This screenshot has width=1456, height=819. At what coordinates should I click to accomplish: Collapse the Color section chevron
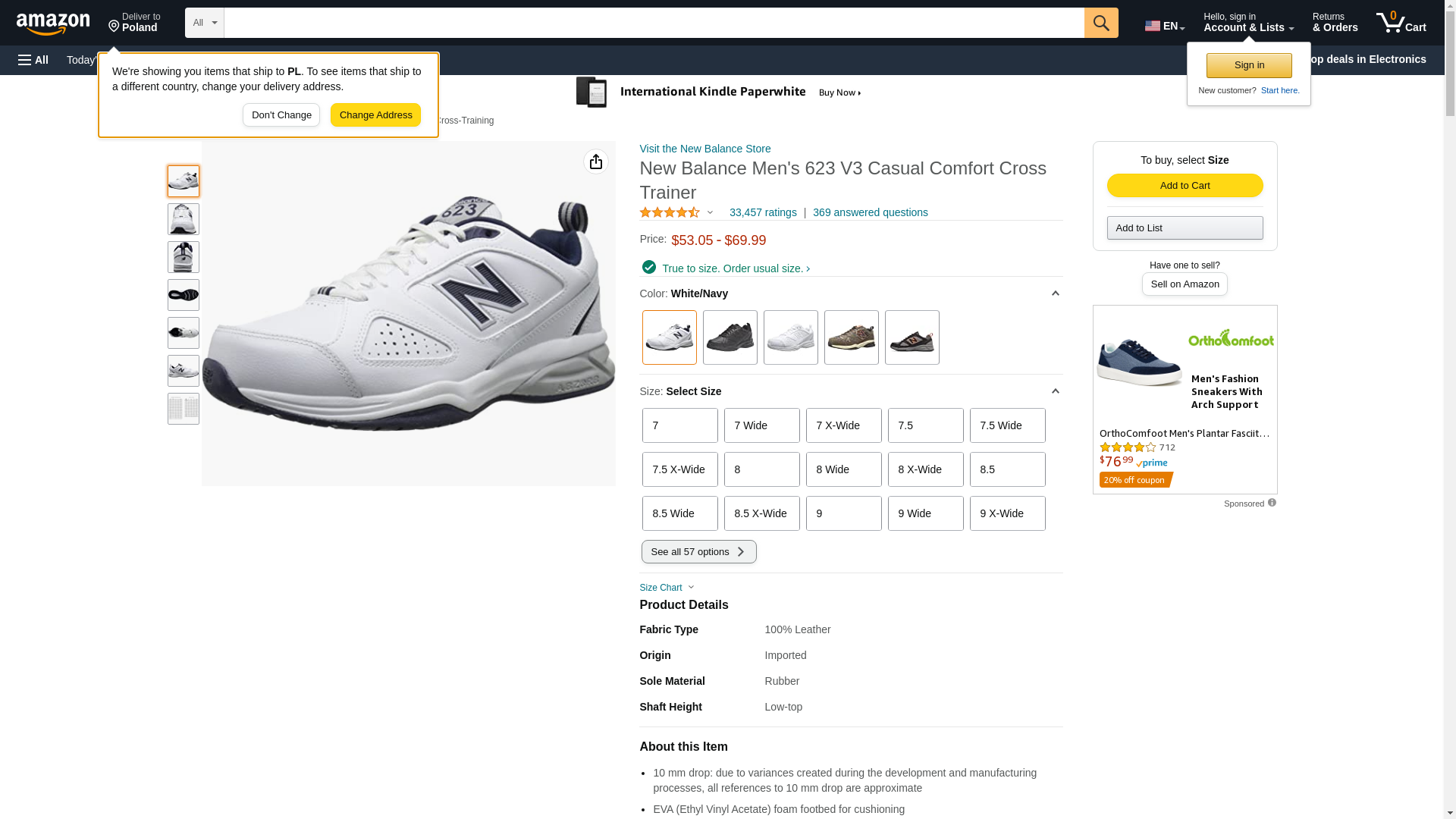coord(1055,293)
